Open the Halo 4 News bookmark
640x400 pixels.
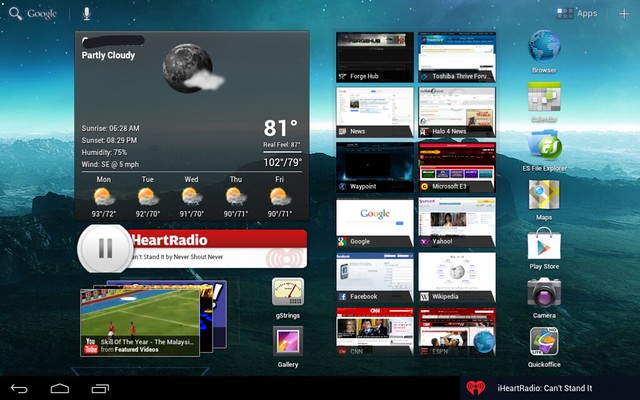(x=457, y=112)
